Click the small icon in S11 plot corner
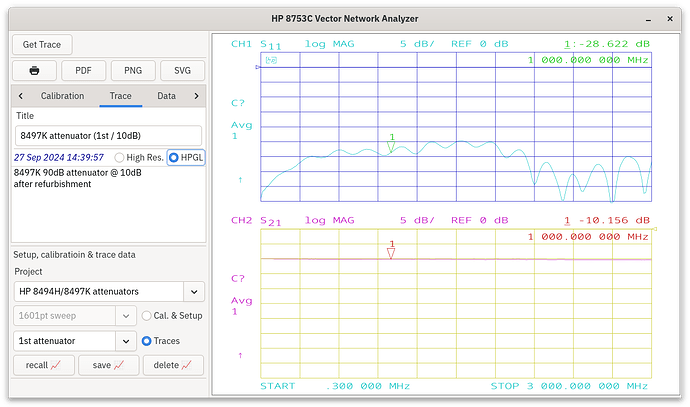The height and width of the screenshot is (407, 690). [x=271, y=60]
